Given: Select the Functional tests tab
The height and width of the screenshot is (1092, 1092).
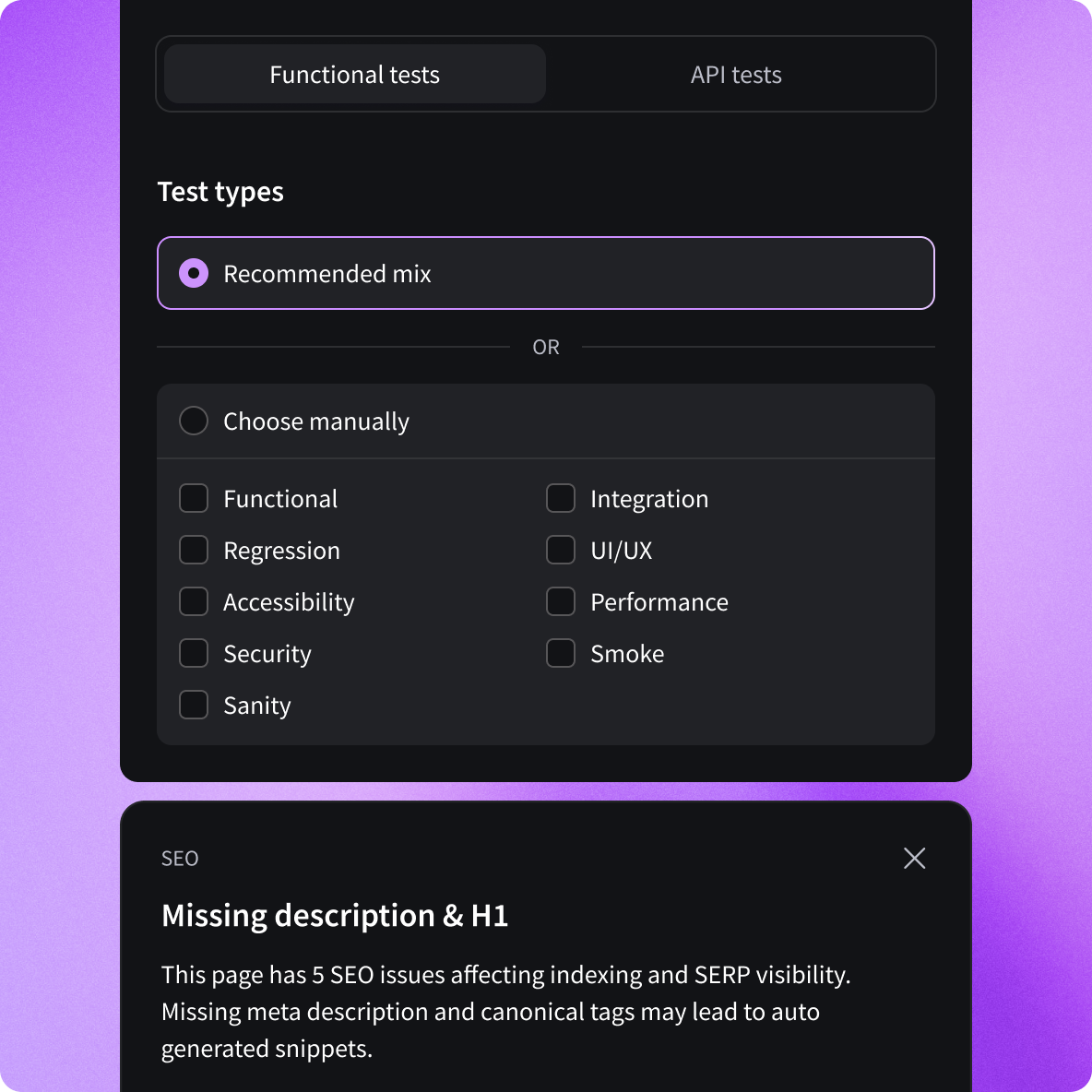Looking at the screenshot, I should point(354,74).
